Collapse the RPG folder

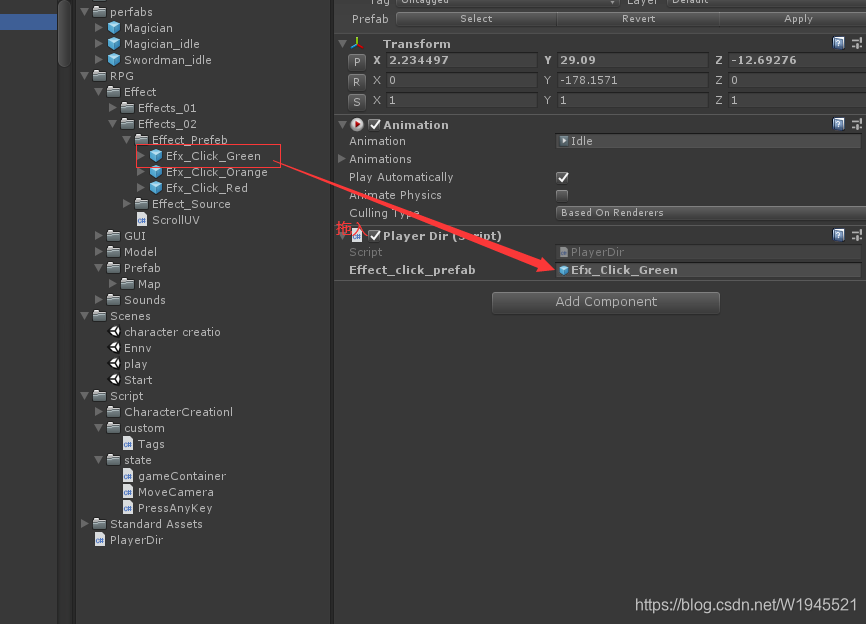pyautogui.click(x=85, y=76)
